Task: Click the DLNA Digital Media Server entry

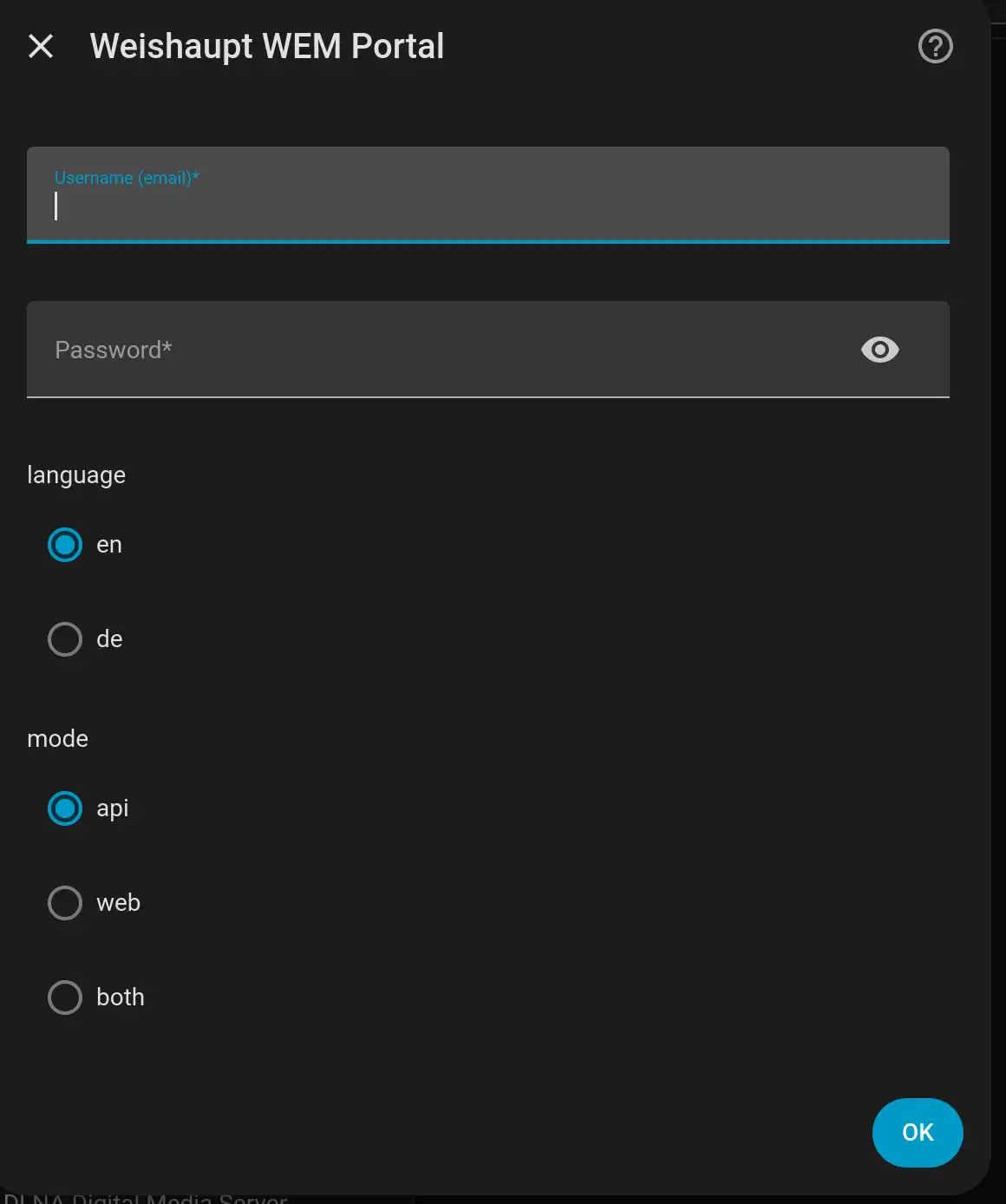Action: point(146,1198)
